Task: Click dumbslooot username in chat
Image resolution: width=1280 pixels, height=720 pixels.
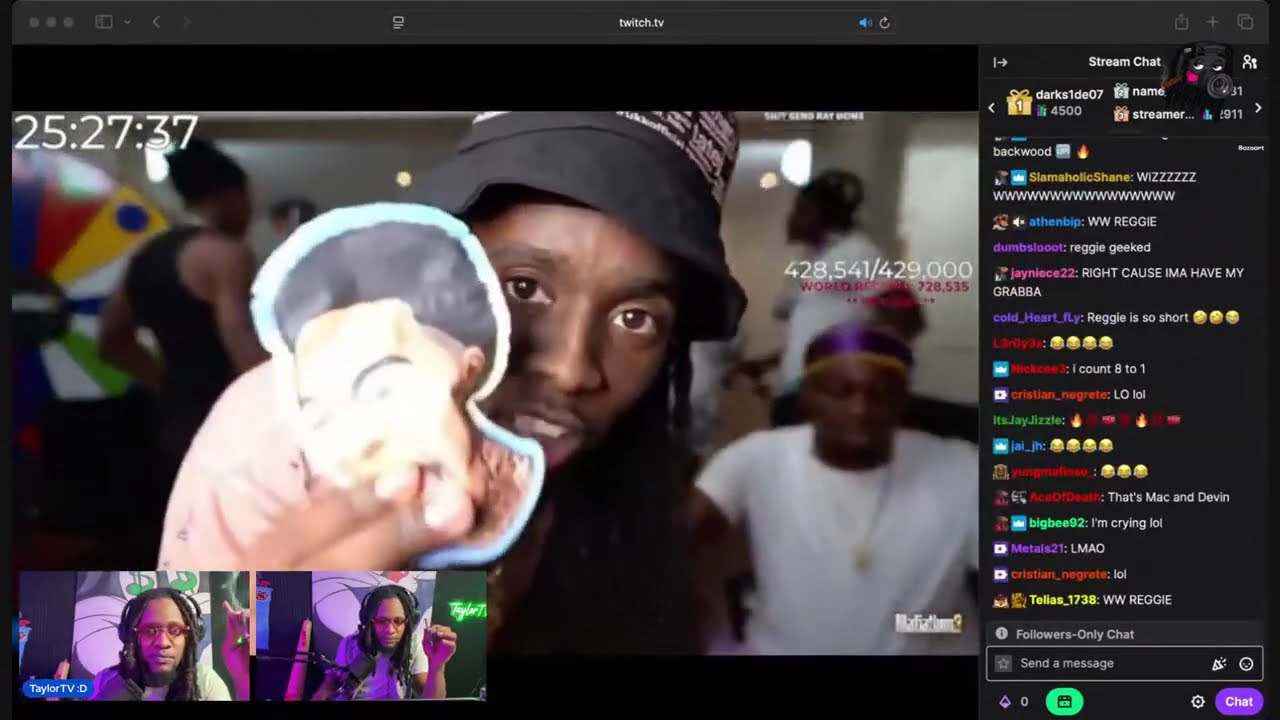Action: (x=1029, y=247)
